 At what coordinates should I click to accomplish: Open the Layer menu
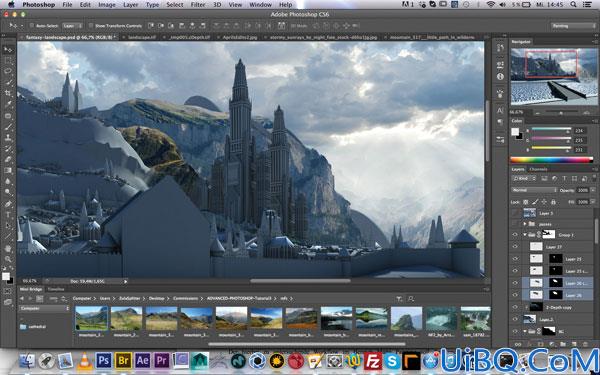click(x=130, y=5)
